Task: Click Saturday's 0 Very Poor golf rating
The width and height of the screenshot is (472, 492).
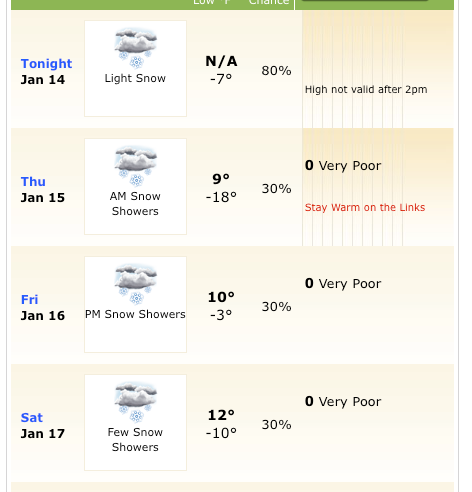Action: point(343,402)
